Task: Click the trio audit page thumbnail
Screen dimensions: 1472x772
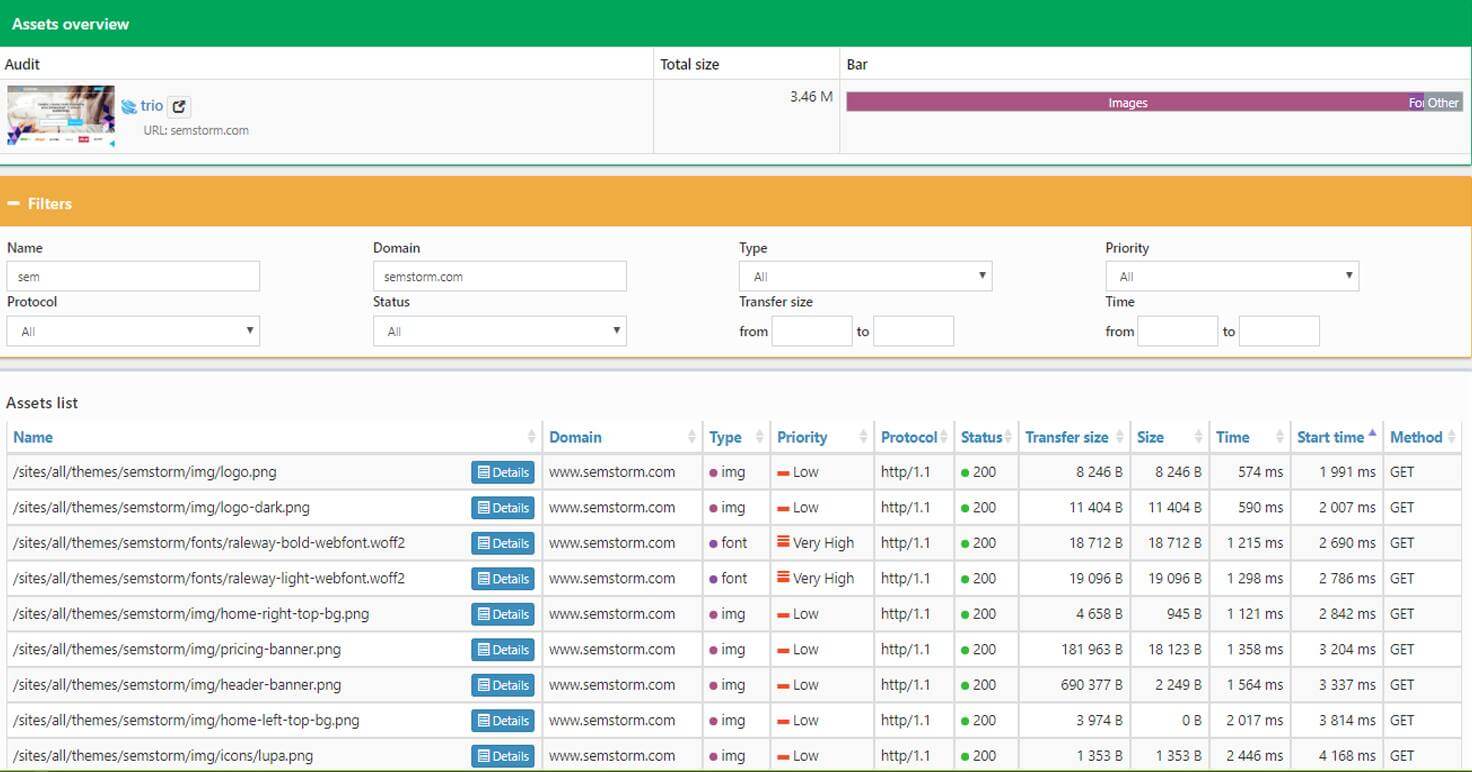Action: [61, 115]
